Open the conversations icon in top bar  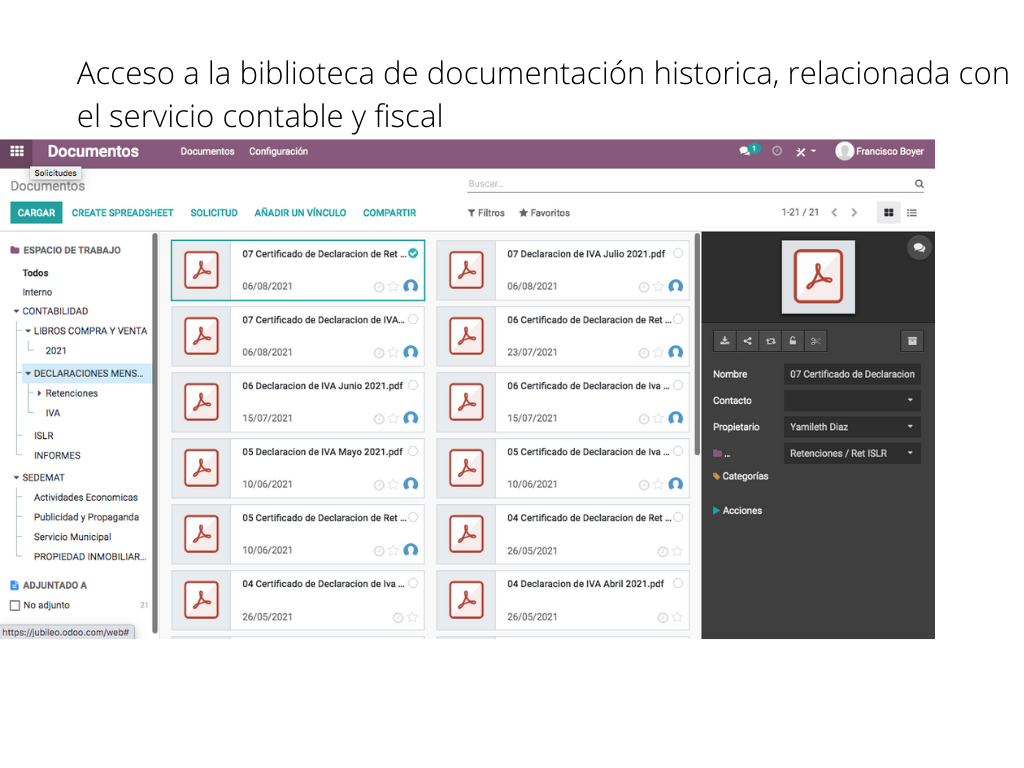click(x=745, y=151)
